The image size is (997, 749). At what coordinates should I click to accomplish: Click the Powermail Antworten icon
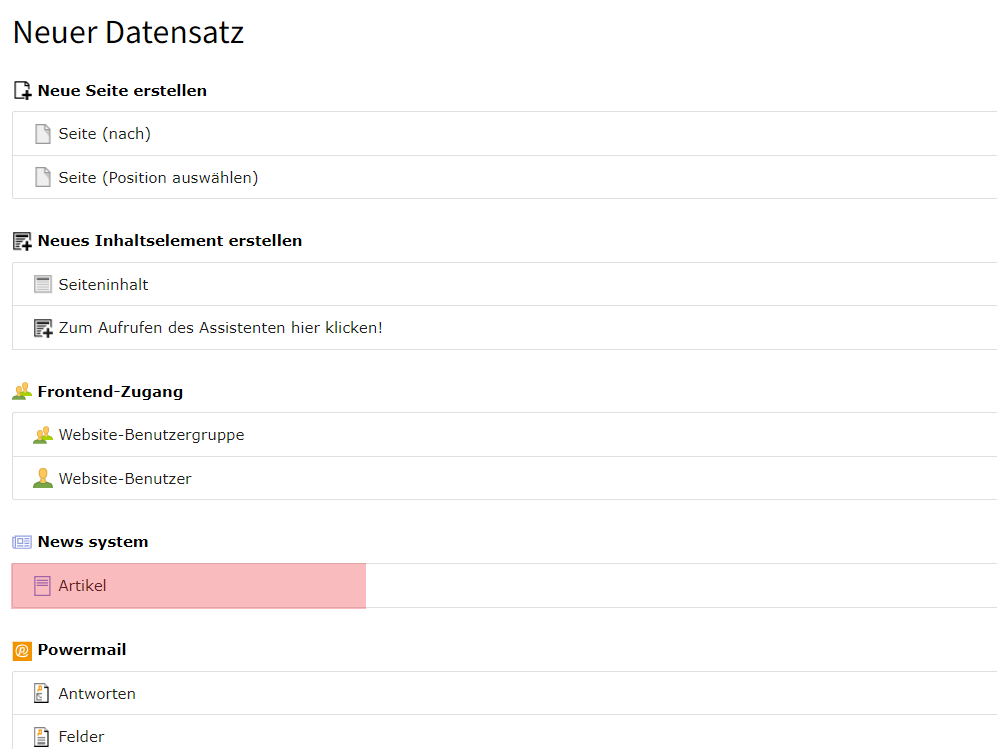(x=42, y=694)
